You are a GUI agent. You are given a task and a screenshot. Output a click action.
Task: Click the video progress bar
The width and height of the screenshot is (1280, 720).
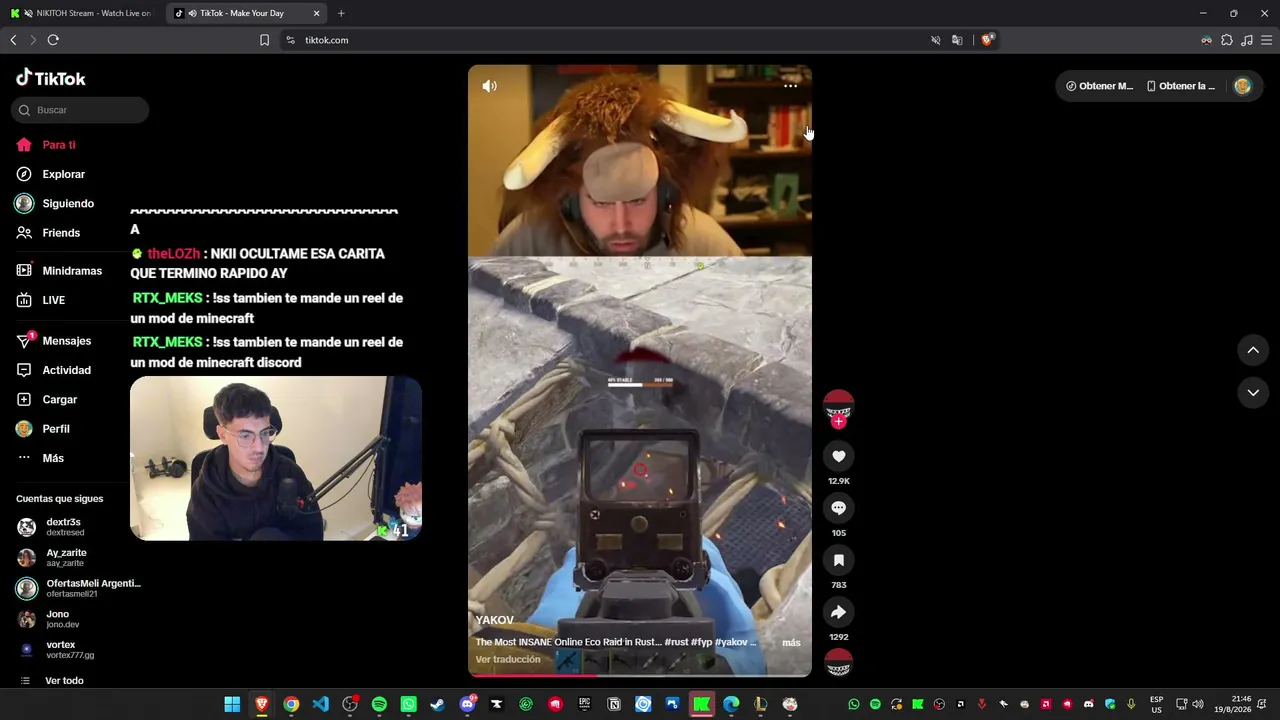[x=640, y=675]
